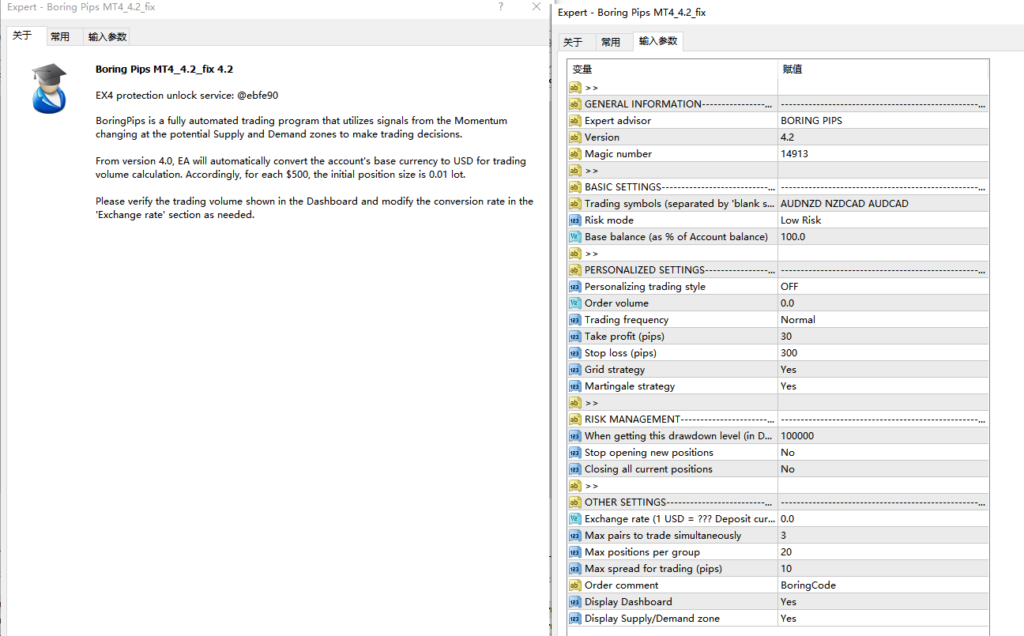The height and width of the screenshot is (636, 1024).
Task: Open the Trading frequency Normal dropdown
Action: pyautogui.click(x=797, y=320)
